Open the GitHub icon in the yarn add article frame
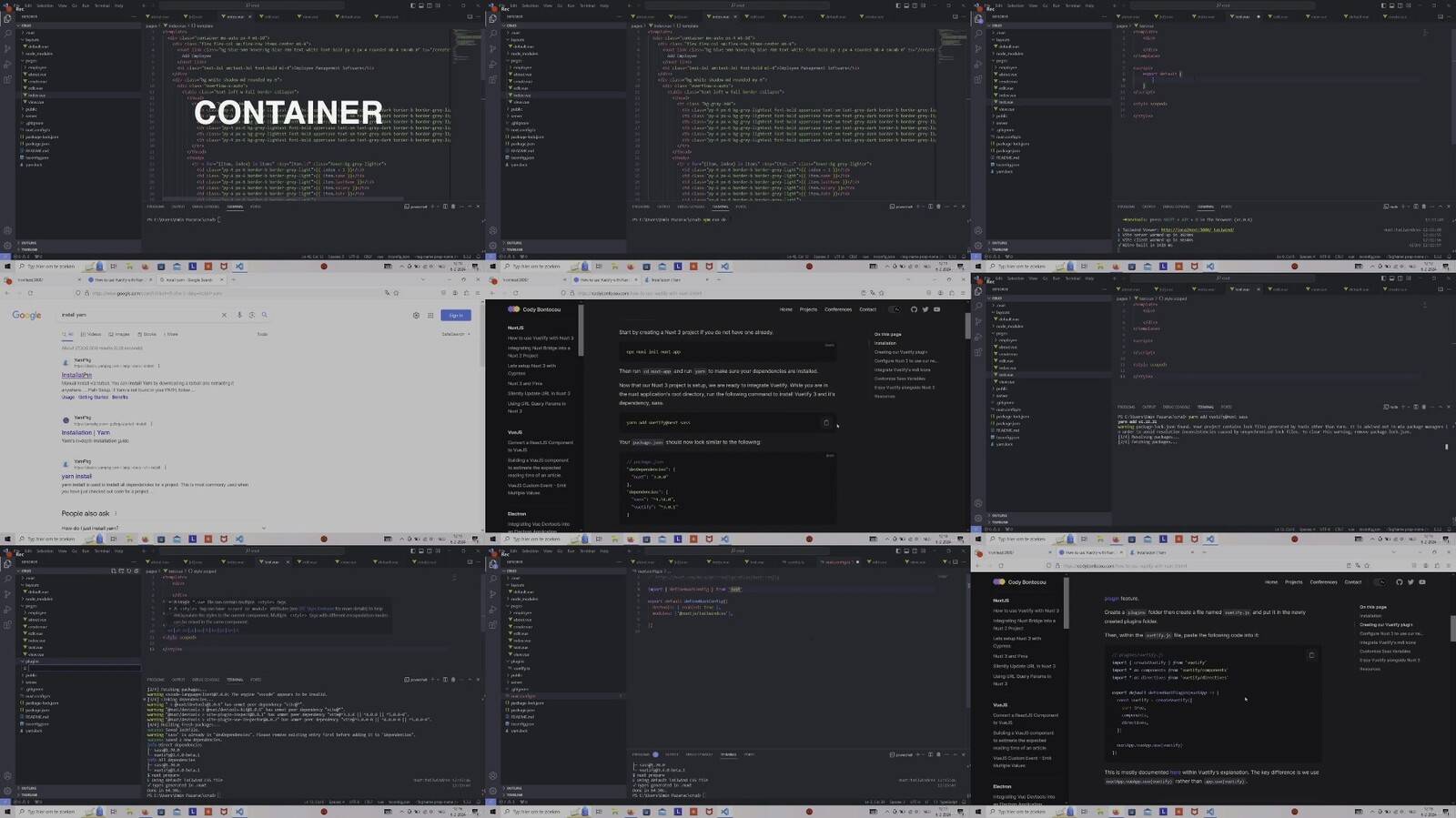This screenshot has height=818, width=1456. coord(915,309)
